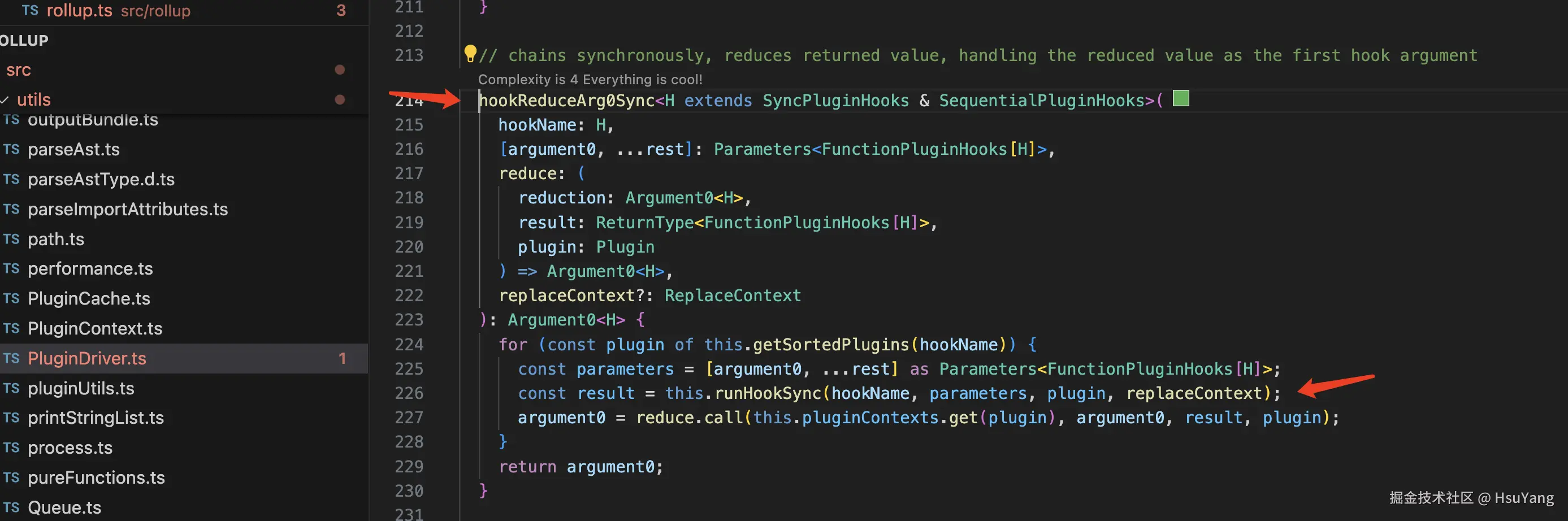This screenshot has width=1568, height=521.
Task: Select the src folder in the explorer
Action: click(x=18, y=70)
